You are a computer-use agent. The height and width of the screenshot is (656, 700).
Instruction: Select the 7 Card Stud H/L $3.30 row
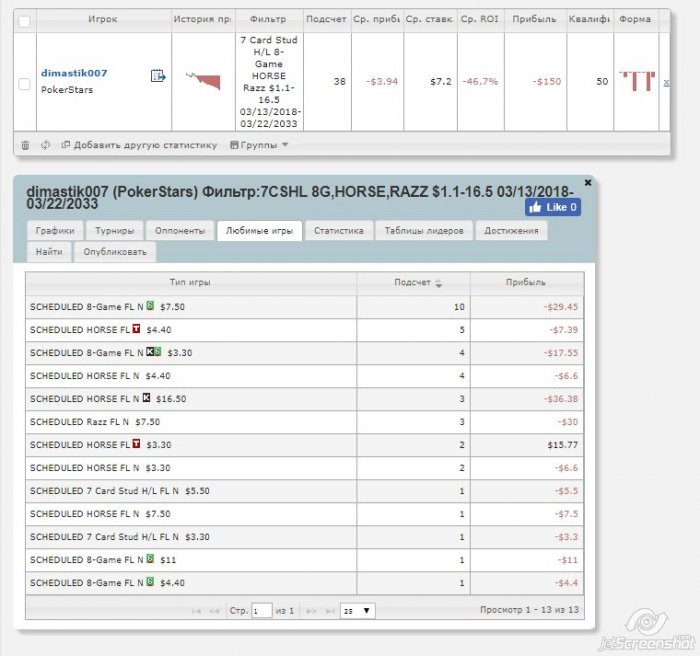(x=304, y=537)
